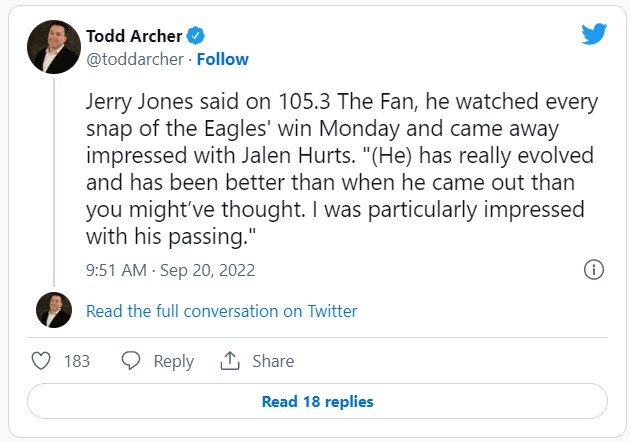630x442 pixels.
Task: Read the full conversation on Twitter
Action: tap(221, 311)
